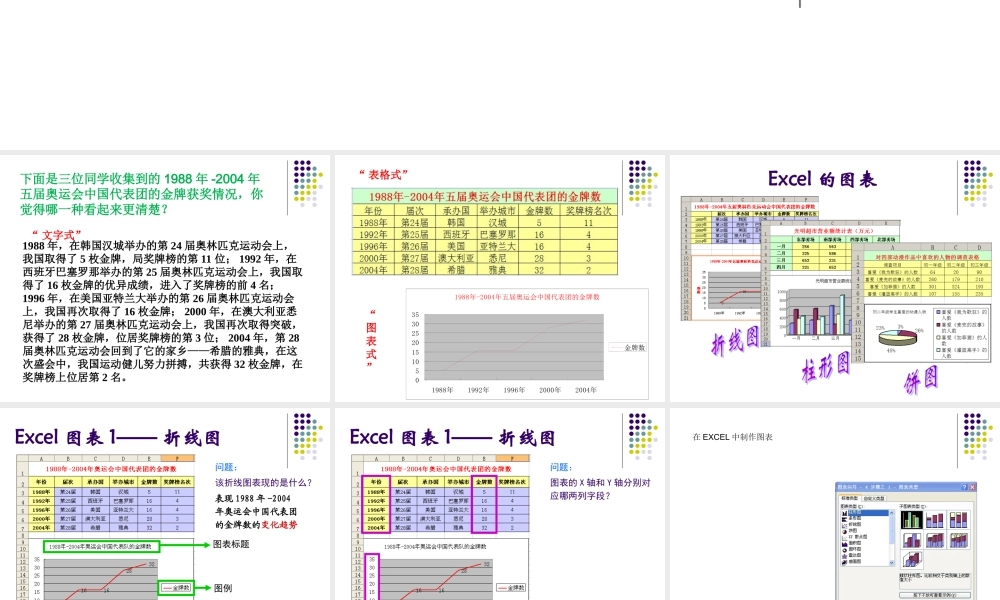Click the '图例' annotation label
The height and width of the screenshot is (600, 1000).
[223, 588]
